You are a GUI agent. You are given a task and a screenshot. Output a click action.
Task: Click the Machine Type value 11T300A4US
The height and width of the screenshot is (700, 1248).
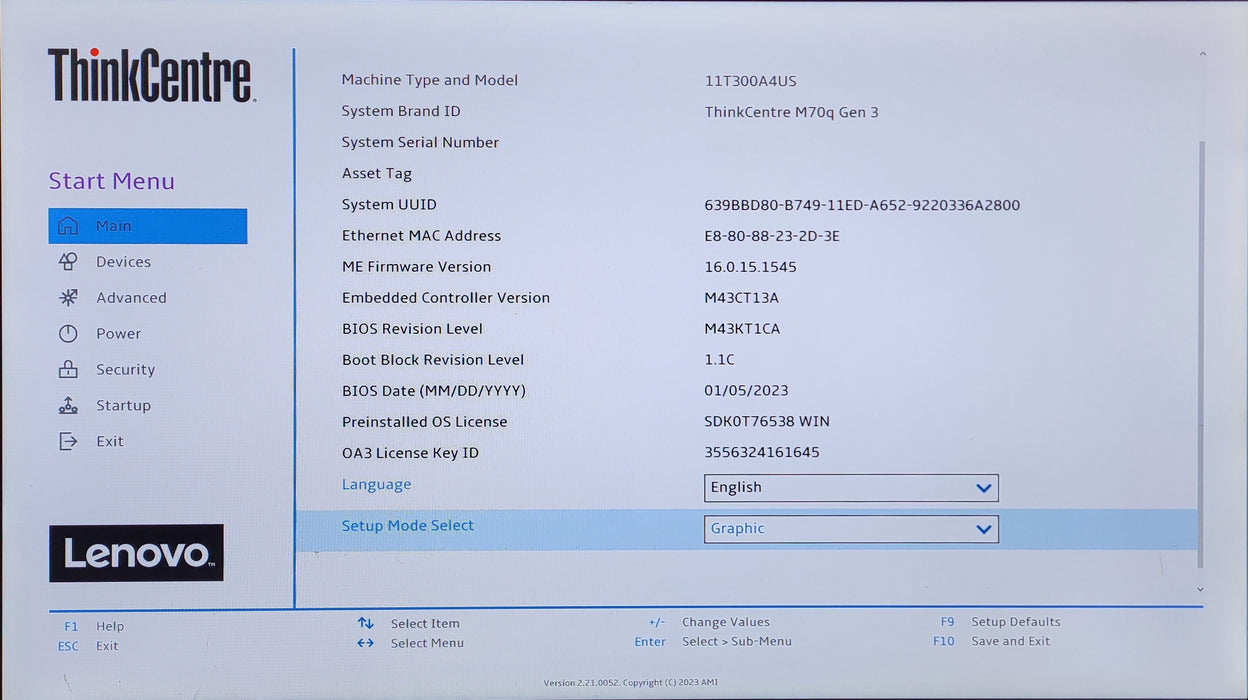click(750, 81)
